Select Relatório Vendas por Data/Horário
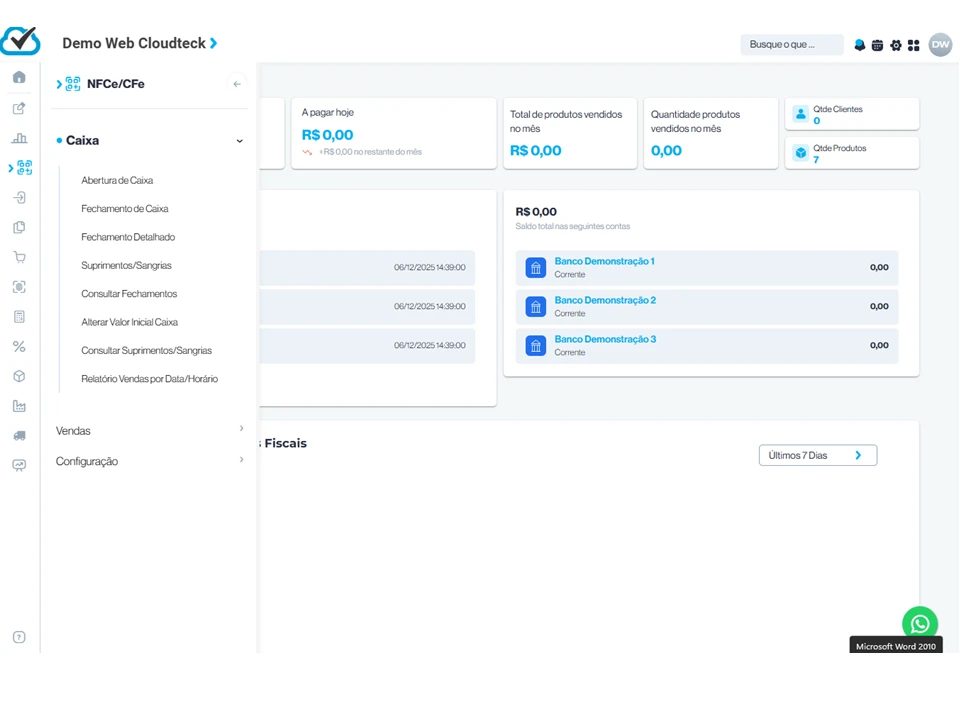The width and height of the screenshot is (960, 720). click(149, 379)
